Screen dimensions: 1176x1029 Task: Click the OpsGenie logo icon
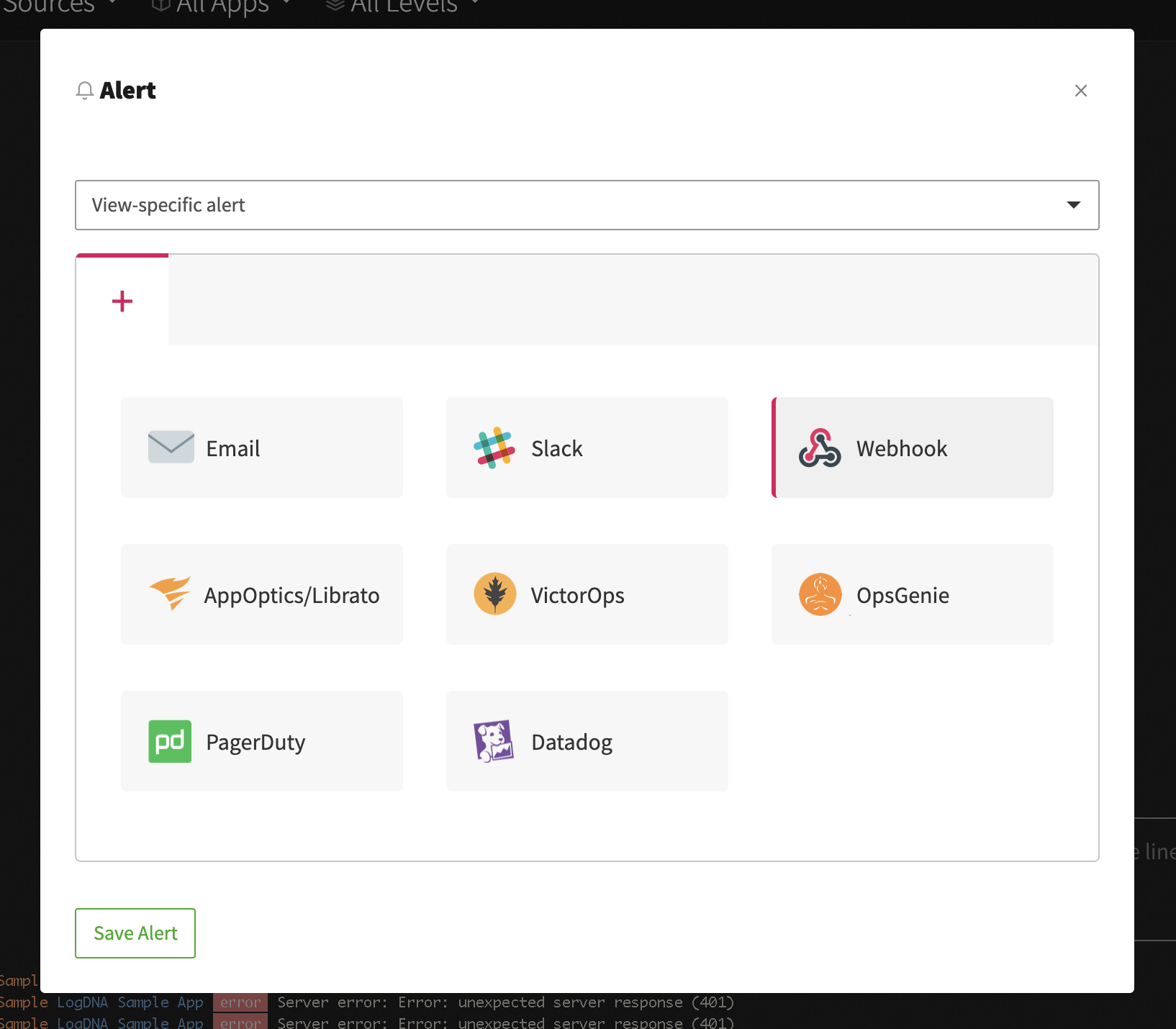[820, 594]
